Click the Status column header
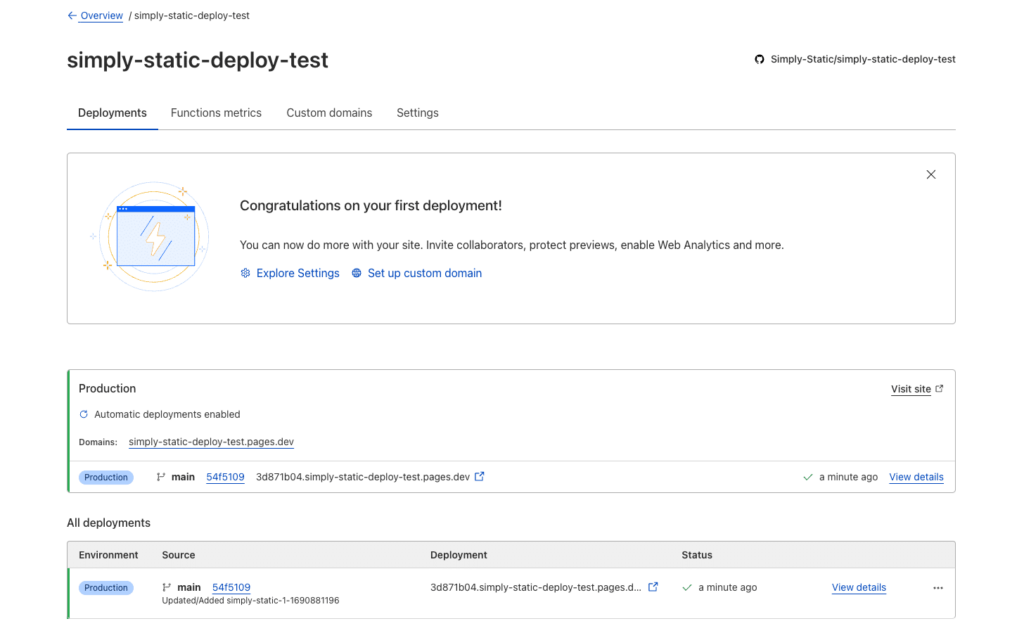The image size is (1024, 640). tap(697, 555)
